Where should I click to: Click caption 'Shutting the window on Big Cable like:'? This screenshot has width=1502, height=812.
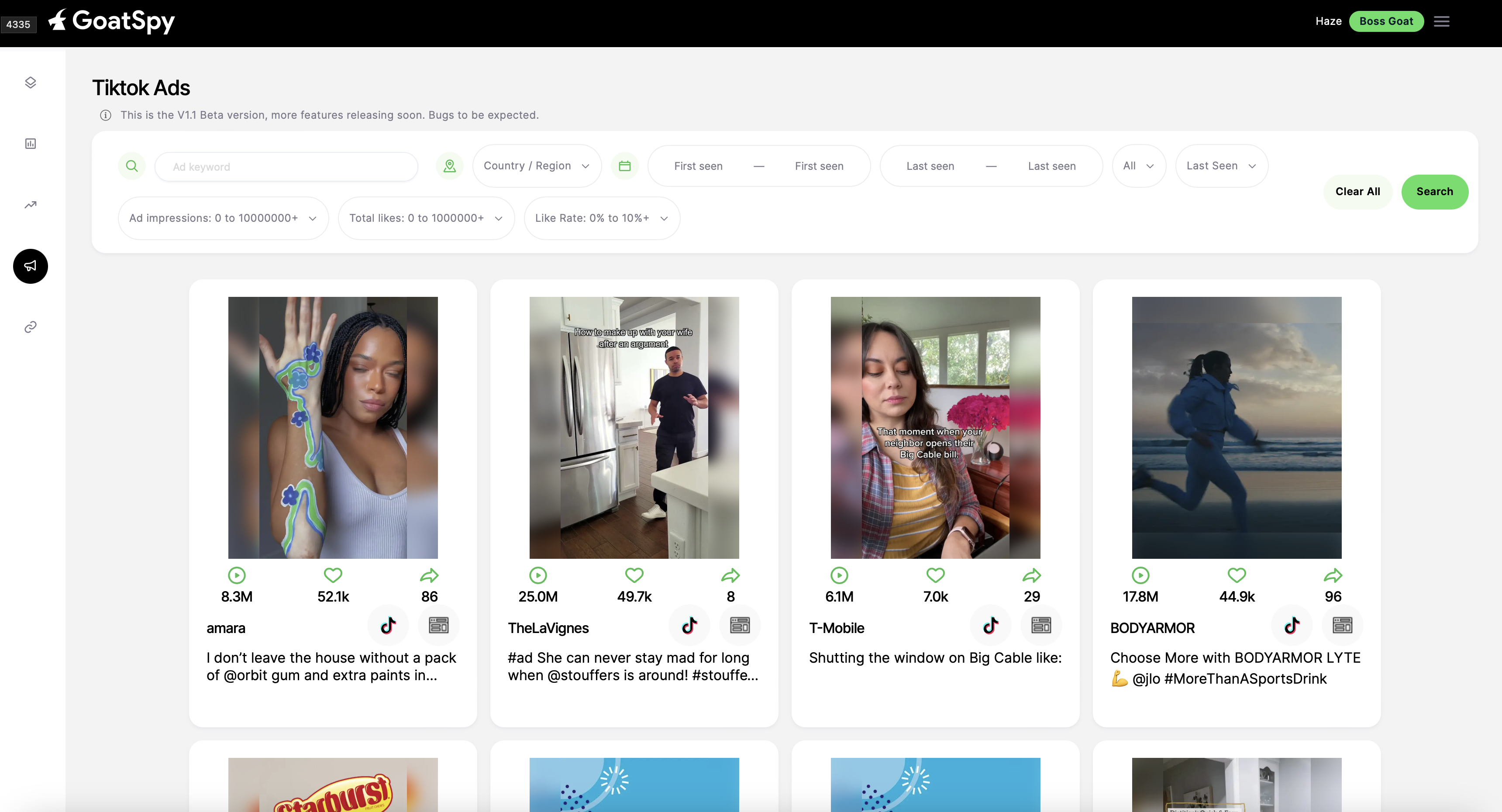[x=935, y=658]
